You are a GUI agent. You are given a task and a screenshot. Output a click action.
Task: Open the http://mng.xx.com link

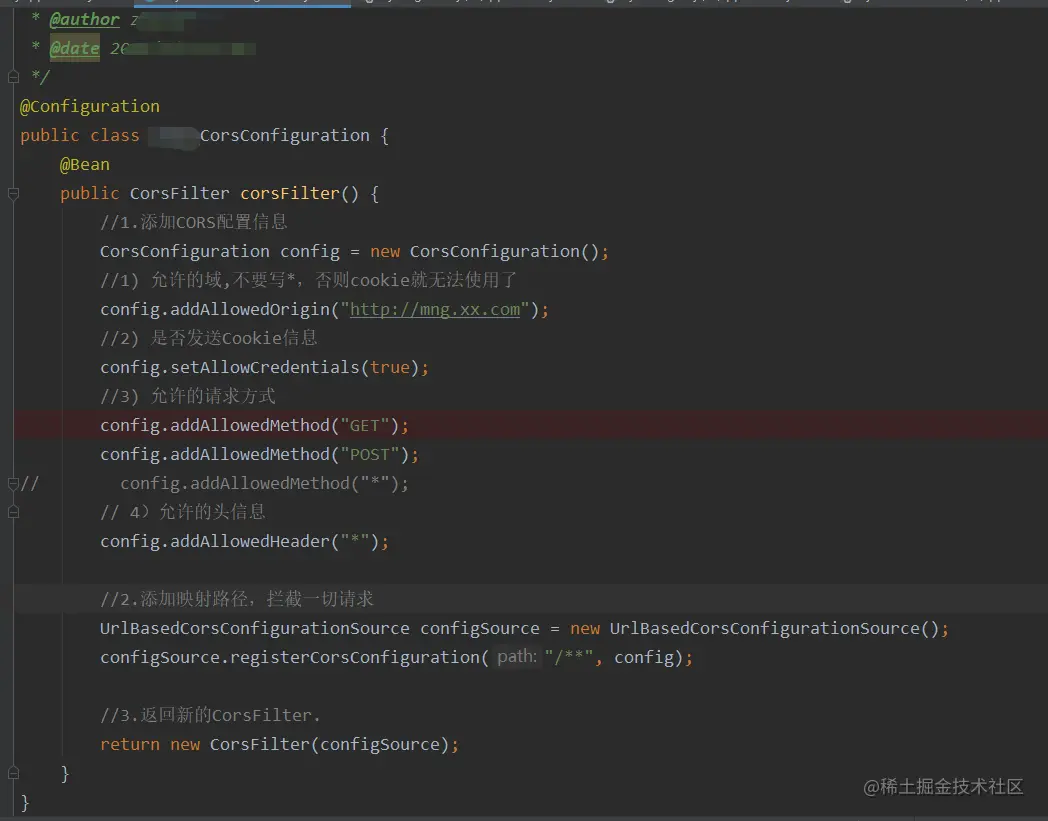point(434,310)
